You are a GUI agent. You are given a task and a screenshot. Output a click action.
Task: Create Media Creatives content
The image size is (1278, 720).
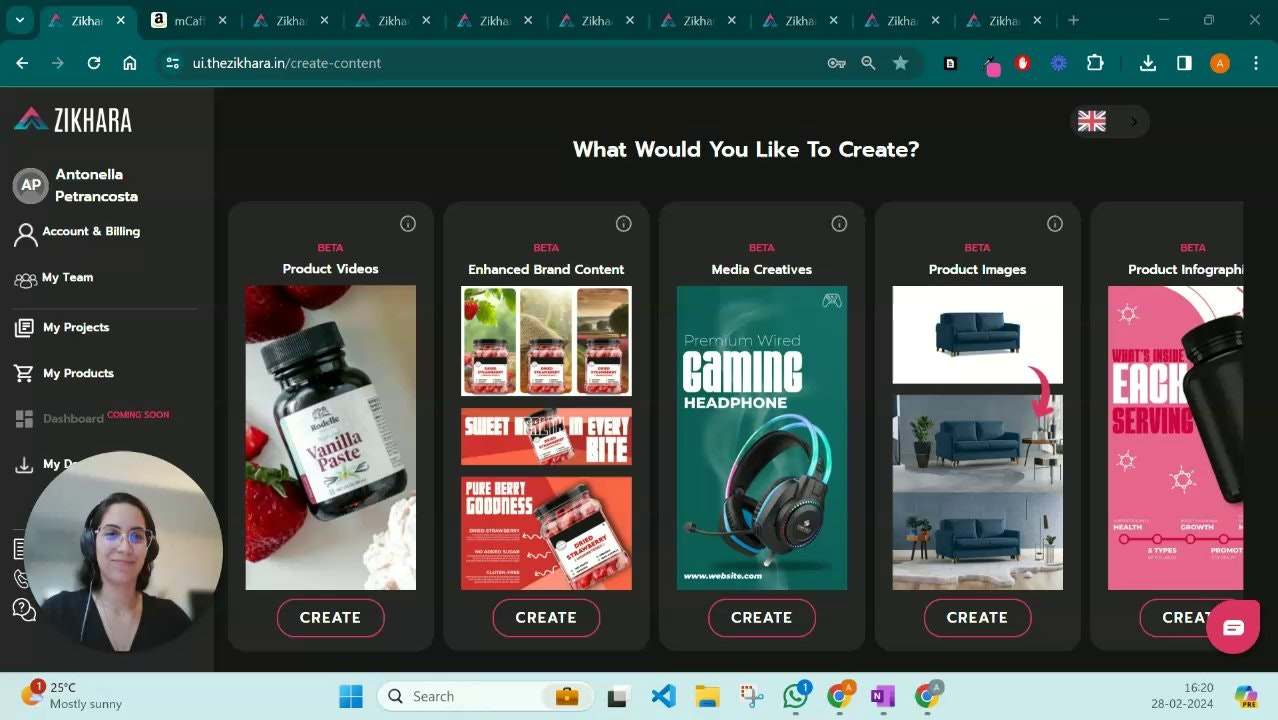tap(762, 618)
